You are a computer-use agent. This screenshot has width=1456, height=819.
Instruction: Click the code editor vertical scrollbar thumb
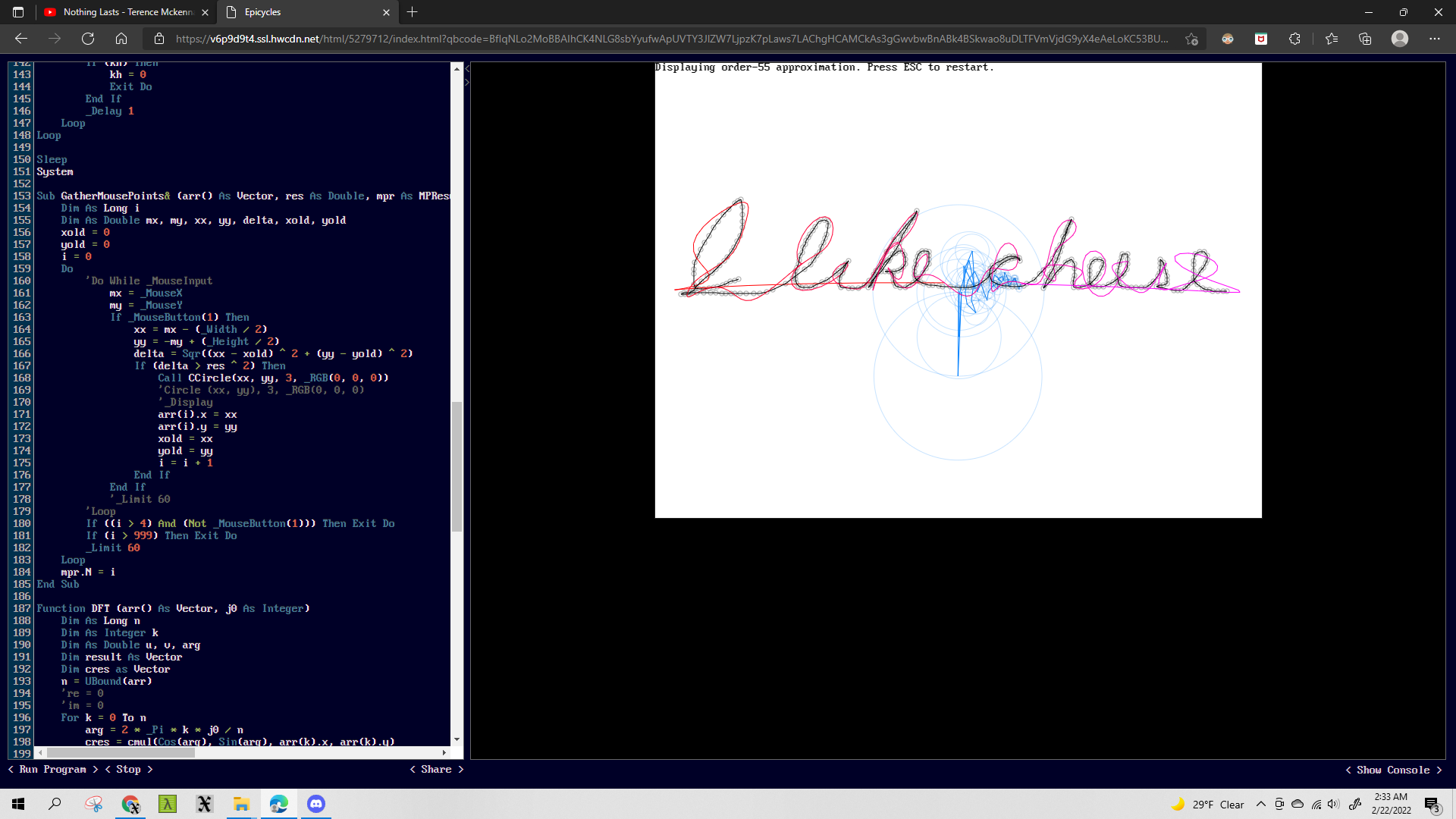coord(457,466)
